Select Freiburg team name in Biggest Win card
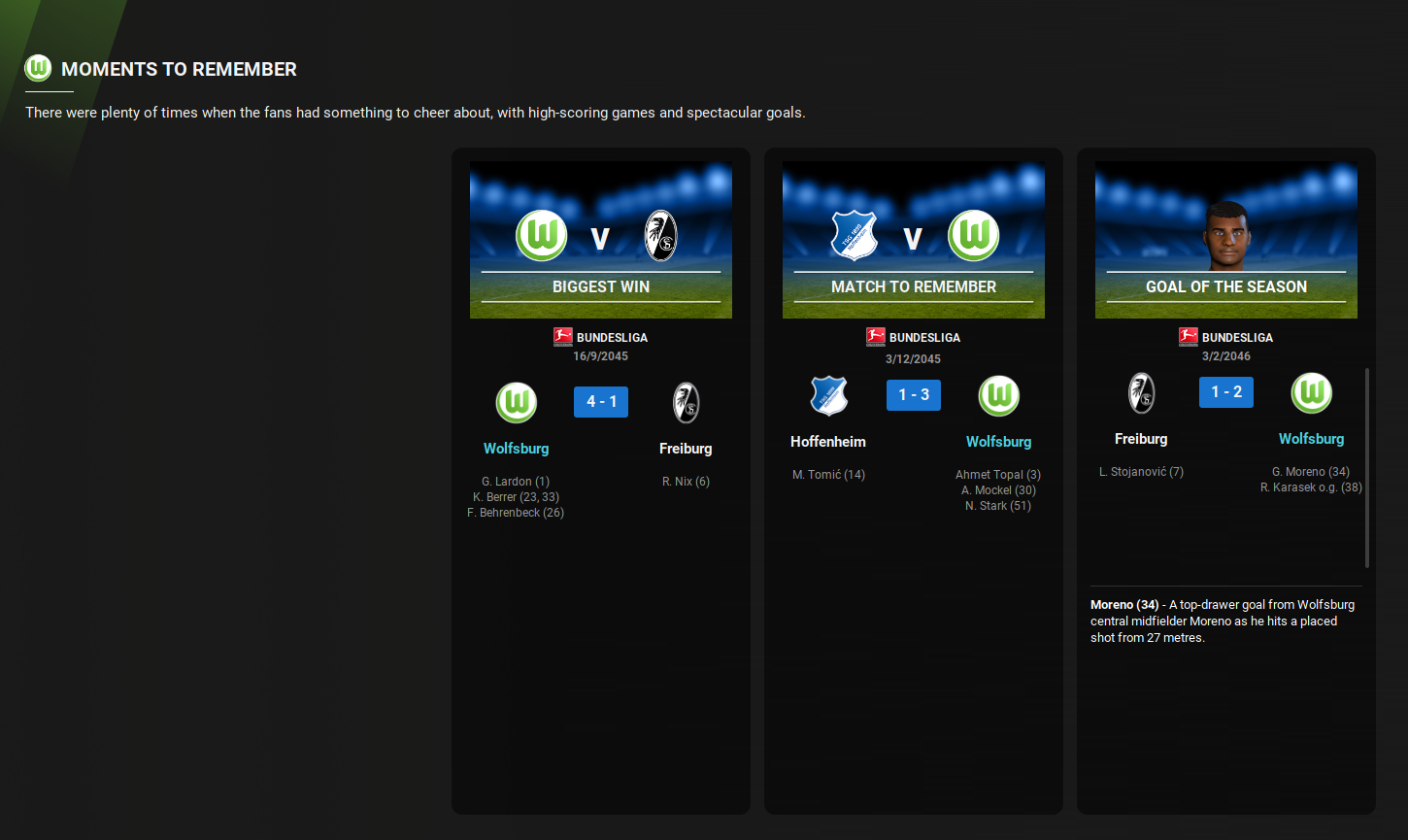The image size is (1408, 840). pyautogui.click(x=686, y=449)
